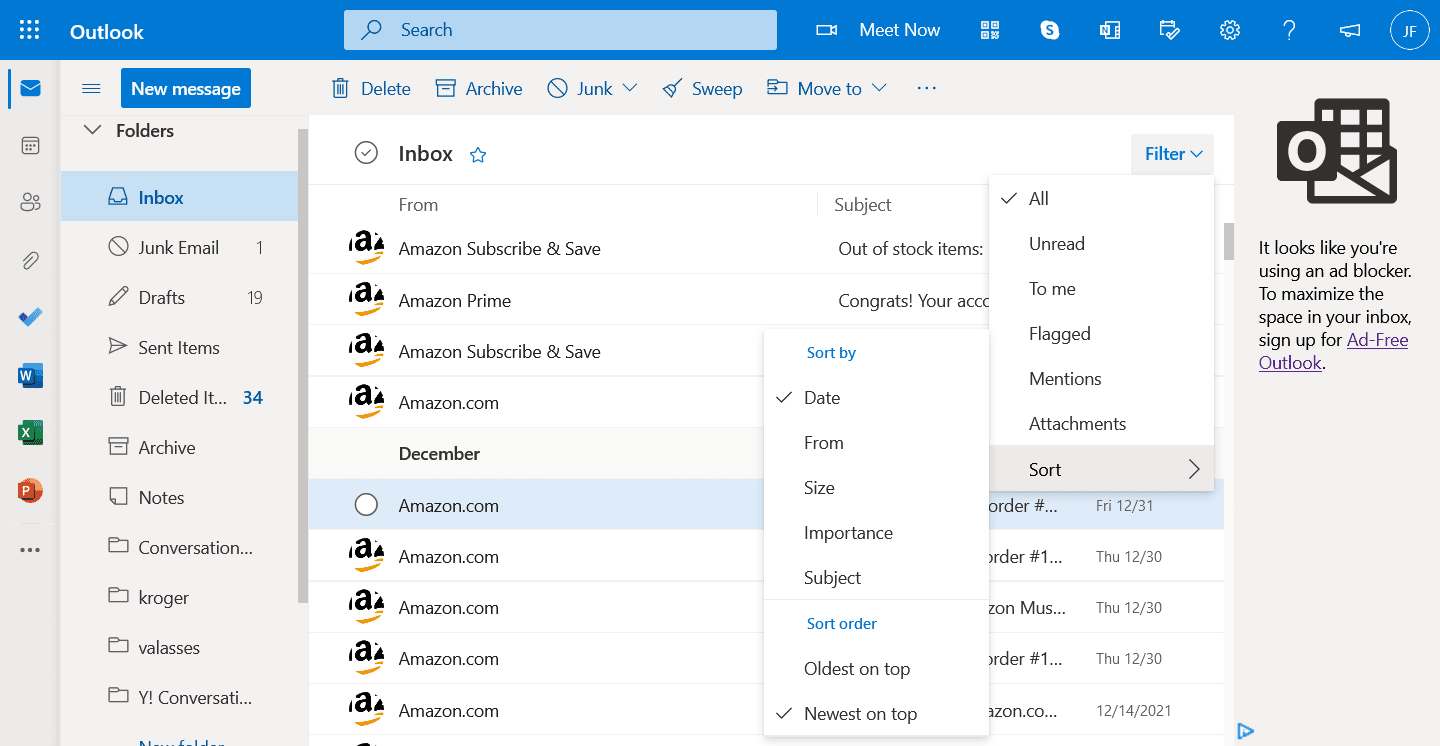Screen dimensions: 1440x746
Task: Toggle the select all messages circle
Action: [x=366, y=153]
